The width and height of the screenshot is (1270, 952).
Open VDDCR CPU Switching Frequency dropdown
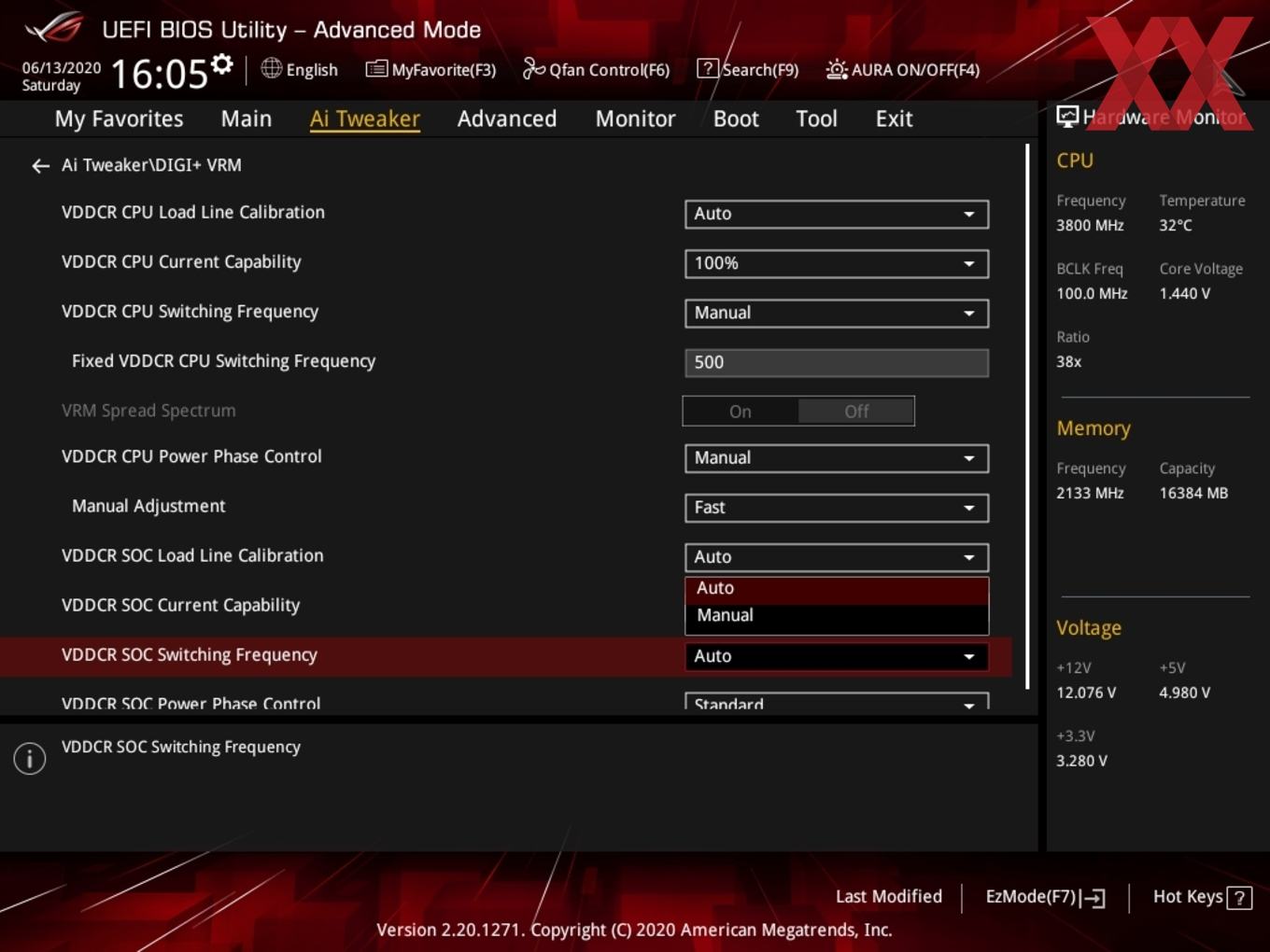837,313
